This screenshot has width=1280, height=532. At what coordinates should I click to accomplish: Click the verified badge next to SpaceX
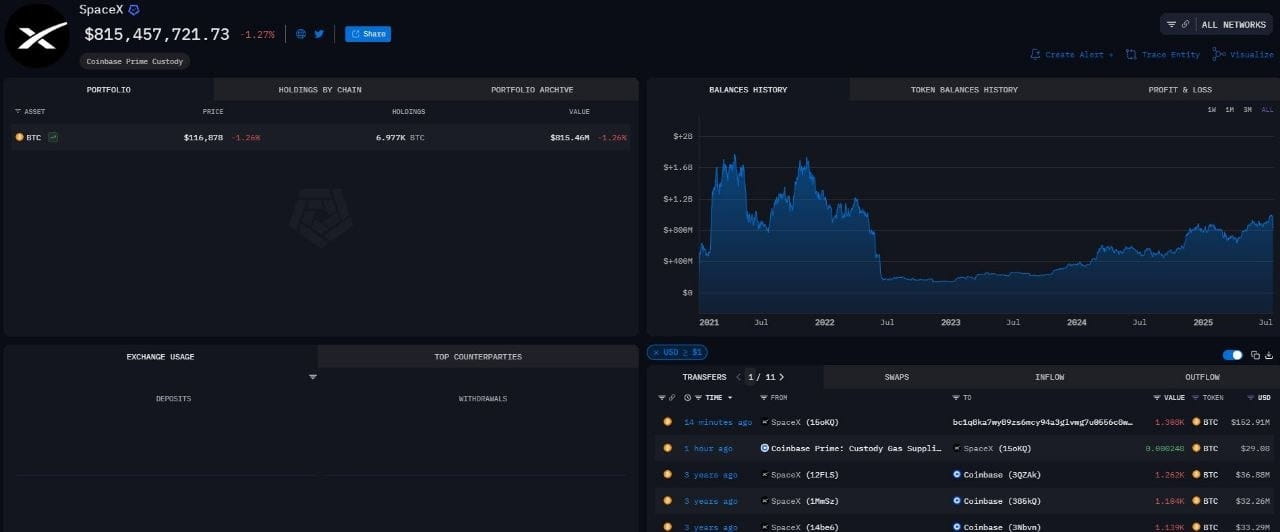[x=134, y=9]
